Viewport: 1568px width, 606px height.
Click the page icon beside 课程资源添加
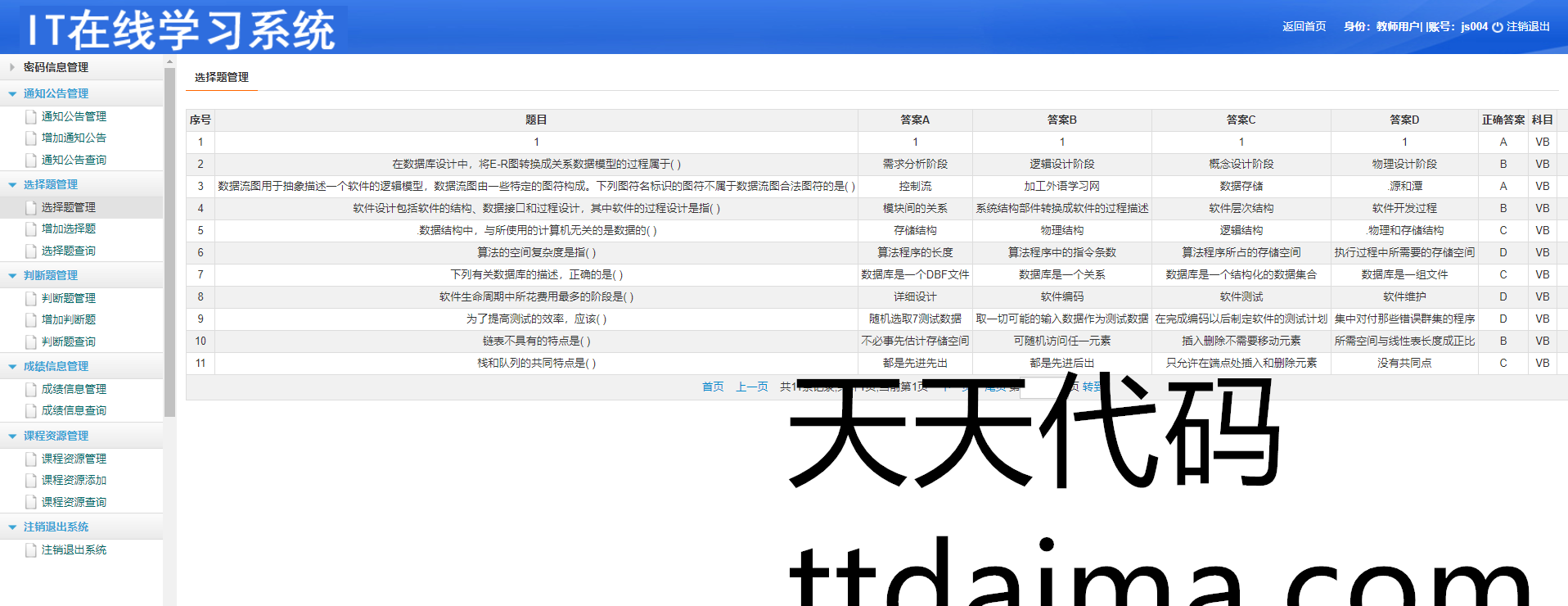pos(31,481)
